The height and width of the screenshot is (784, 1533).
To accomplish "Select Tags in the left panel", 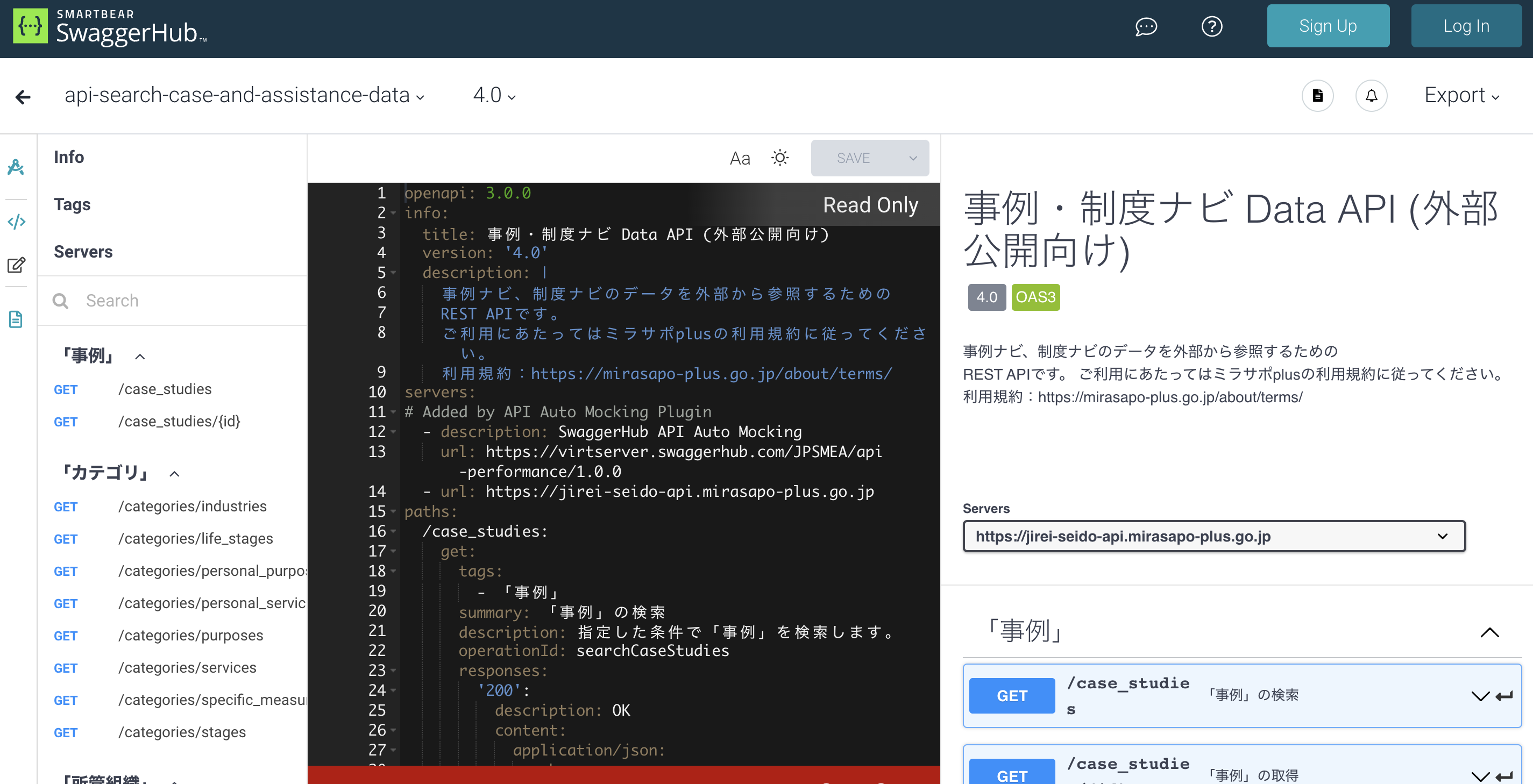I will click(72, 204).
